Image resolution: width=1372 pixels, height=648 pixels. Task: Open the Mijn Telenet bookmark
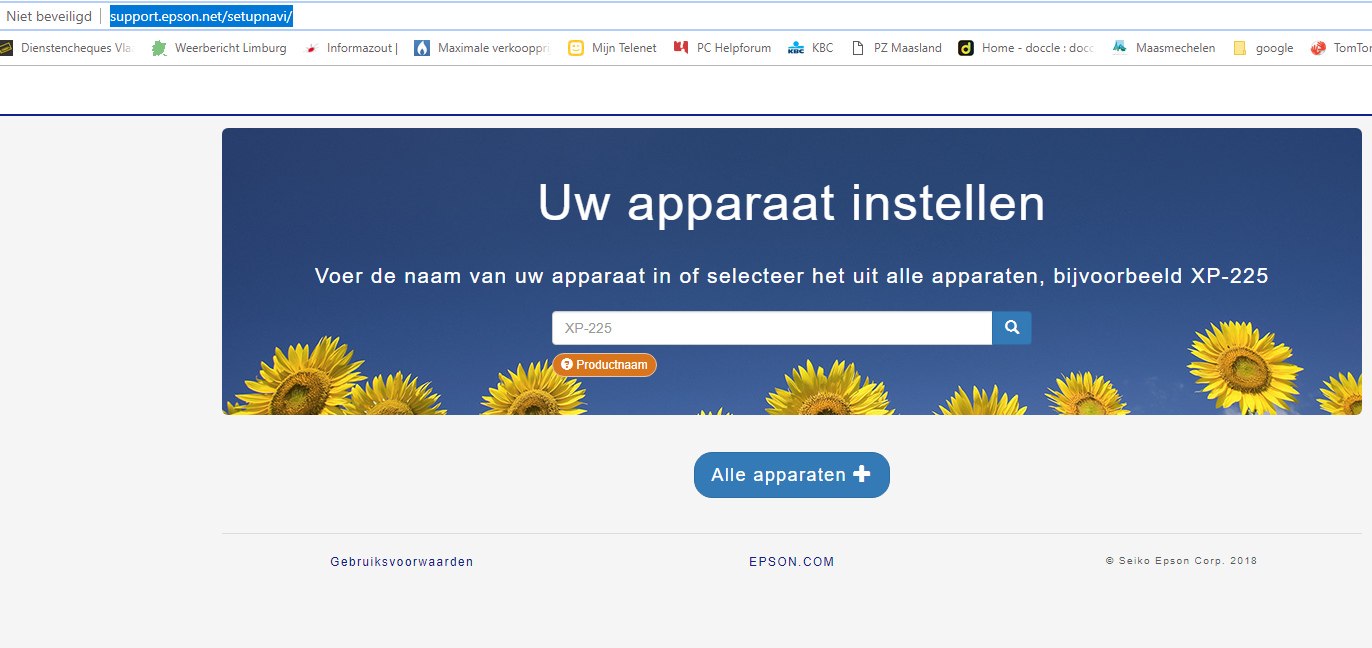point(612,48)
